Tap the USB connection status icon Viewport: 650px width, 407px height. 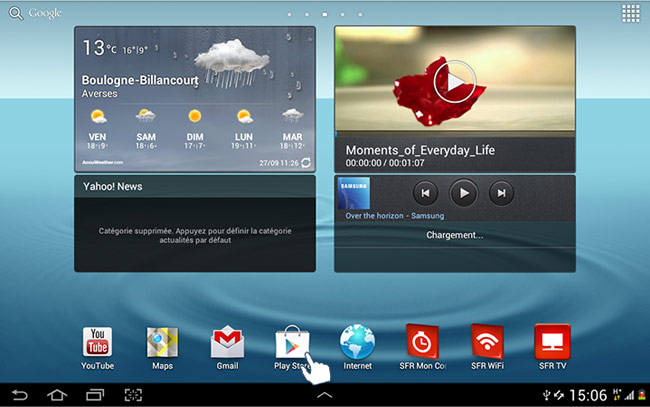click(x=546, y=395)
